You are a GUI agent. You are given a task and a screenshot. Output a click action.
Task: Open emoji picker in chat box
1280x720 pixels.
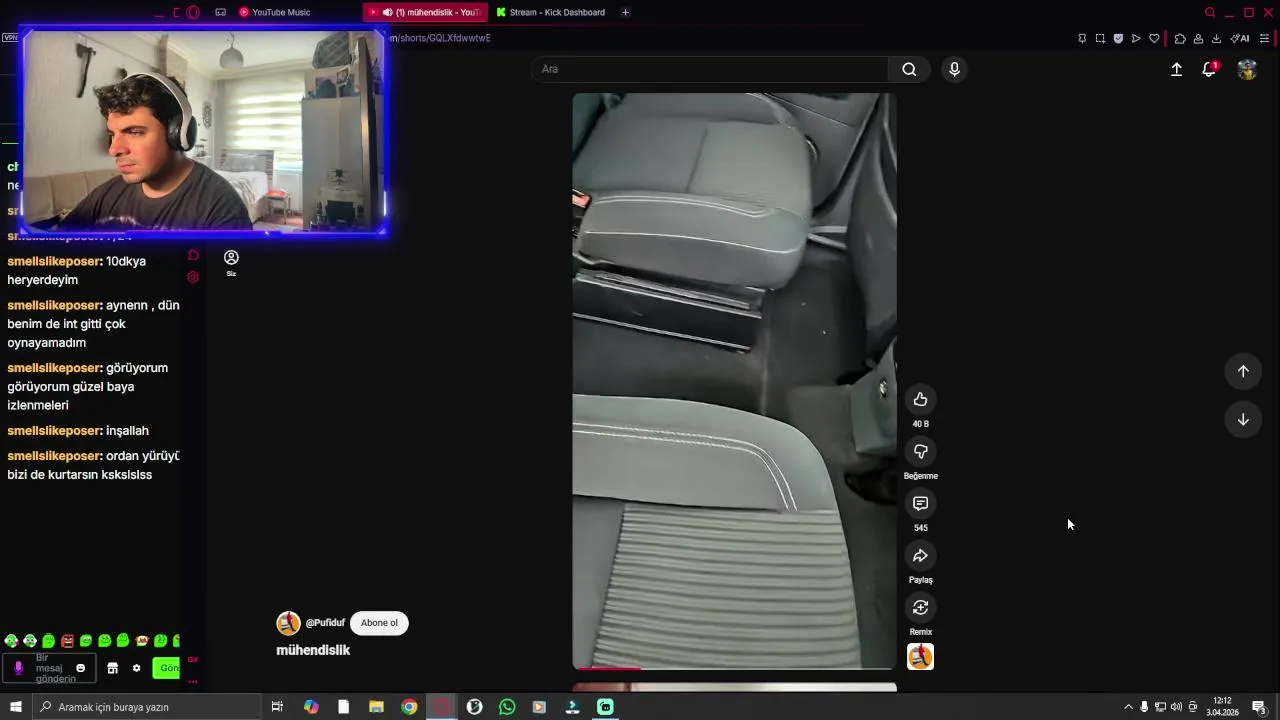coord(81,668)
